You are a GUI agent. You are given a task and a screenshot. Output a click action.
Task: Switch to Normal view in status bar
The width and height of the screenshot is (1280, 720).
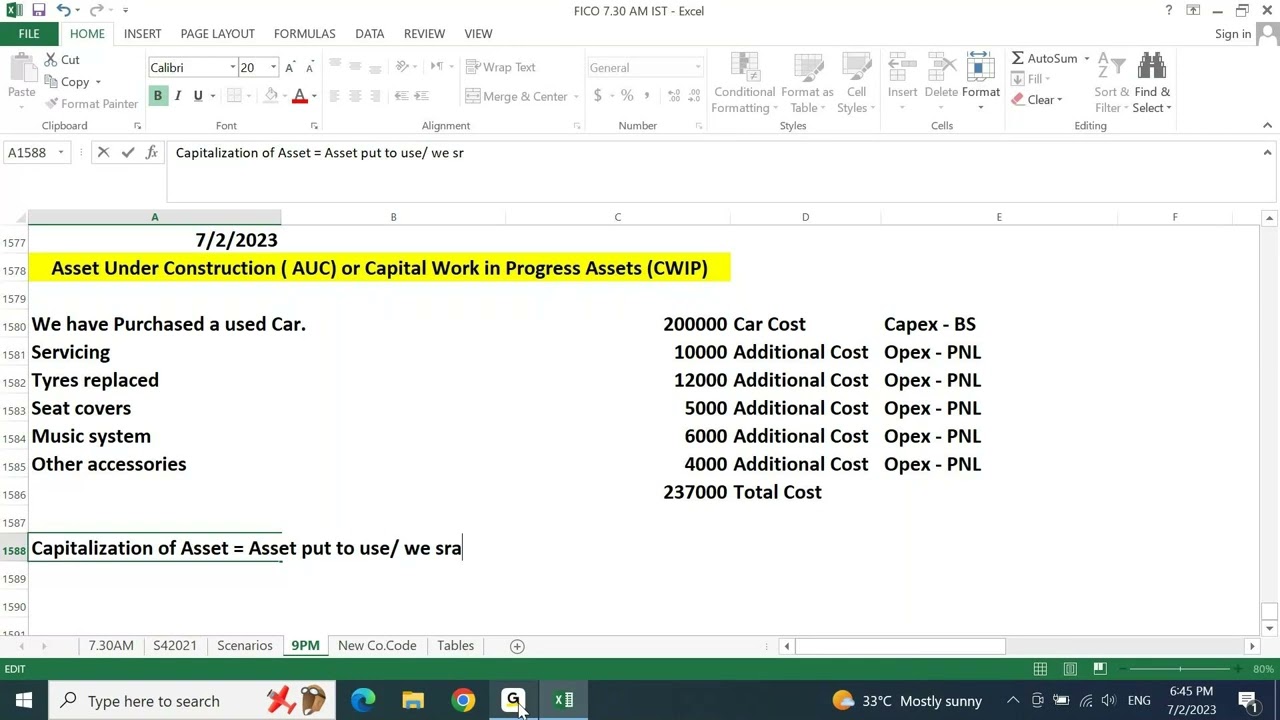1040,669
